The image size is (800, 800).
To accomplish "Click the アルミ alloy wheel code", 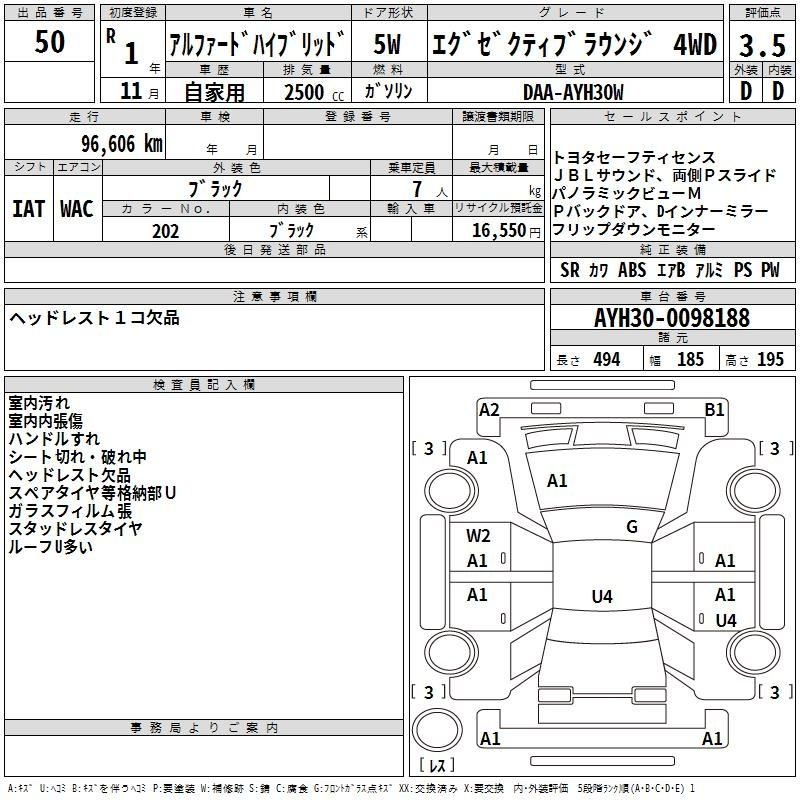I will [x=709, y=270].
